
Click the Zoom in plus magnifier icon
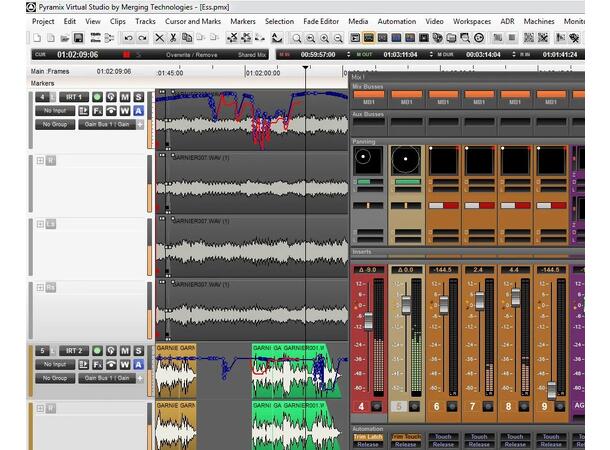pos(324,38)
